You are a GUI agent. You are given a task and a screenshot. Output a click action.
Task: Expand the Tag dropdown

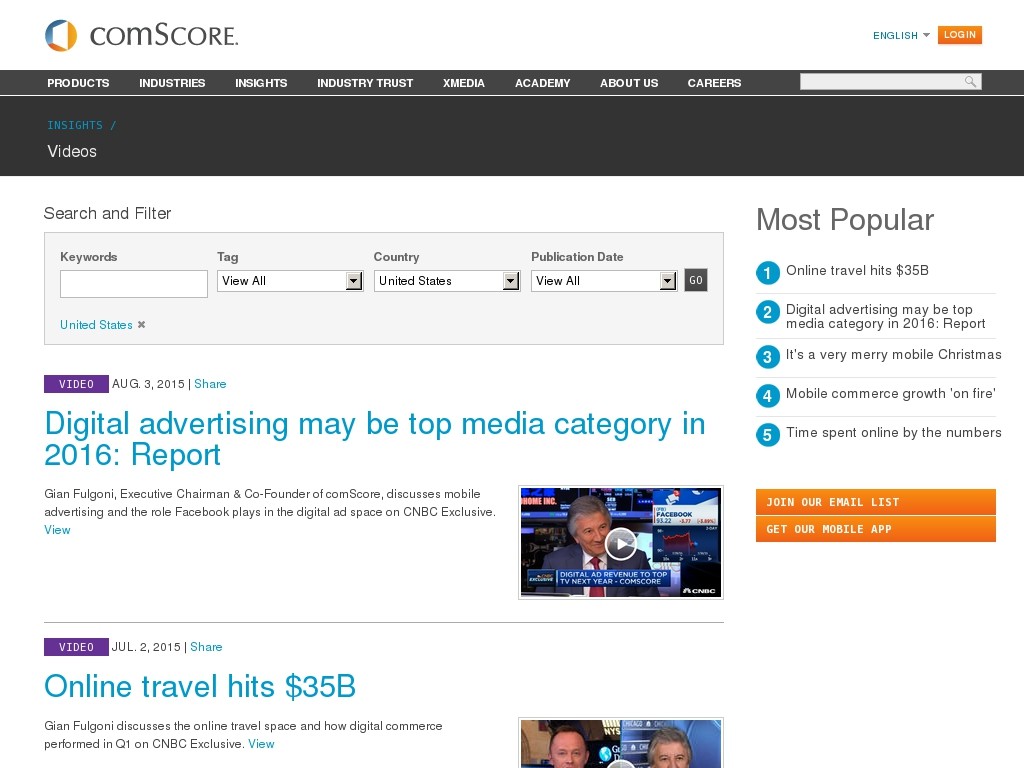[290, 281]
